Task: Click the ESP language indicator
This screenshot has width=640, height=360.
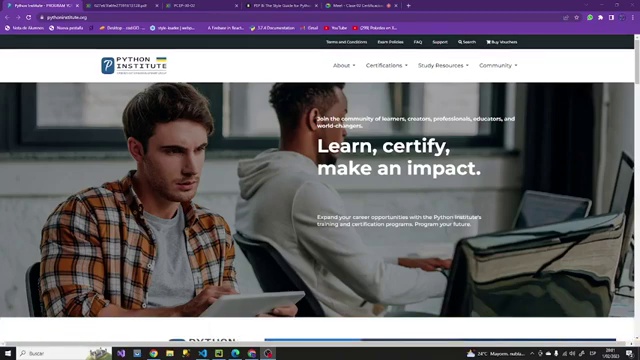Action: 593,353
